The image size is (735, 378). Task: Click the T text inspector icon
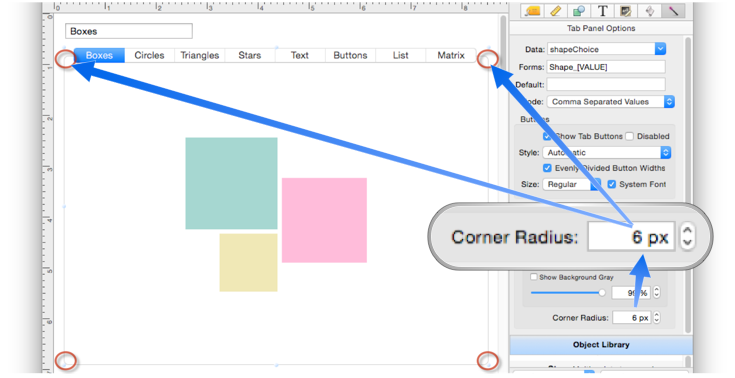point(602,11)
